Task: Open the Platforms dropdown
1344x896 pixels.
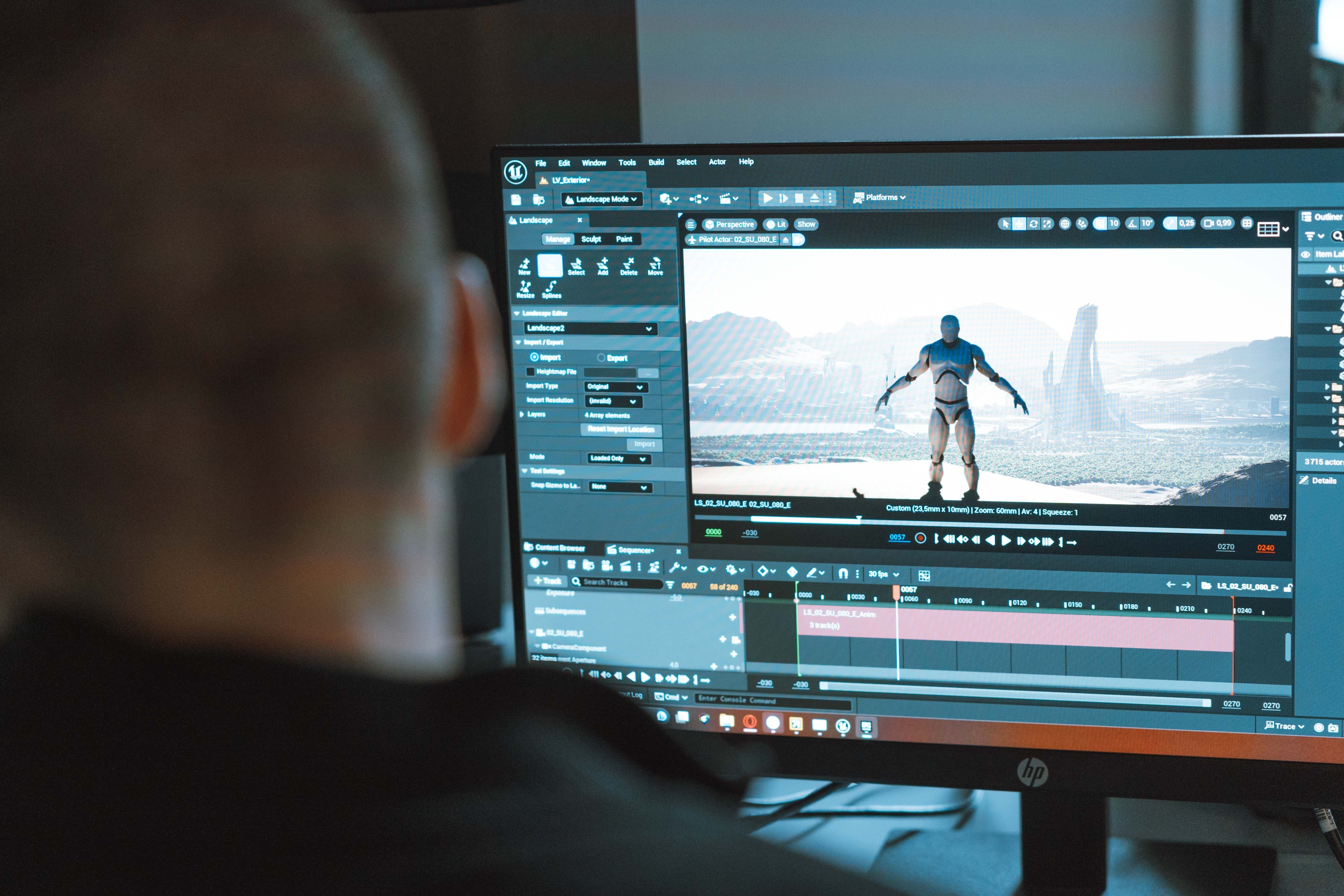Action: [x=879, y=198]
